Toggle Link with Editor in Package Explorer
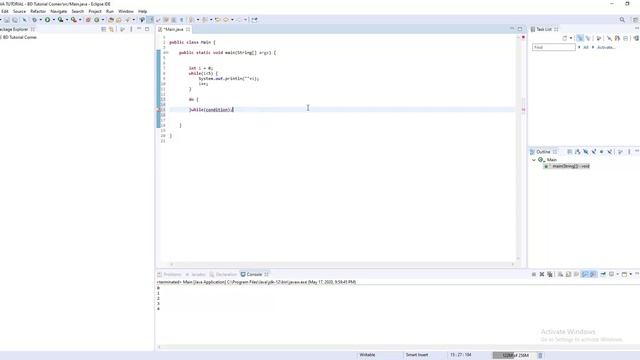The image size is (640, 360). click(111, 29)
